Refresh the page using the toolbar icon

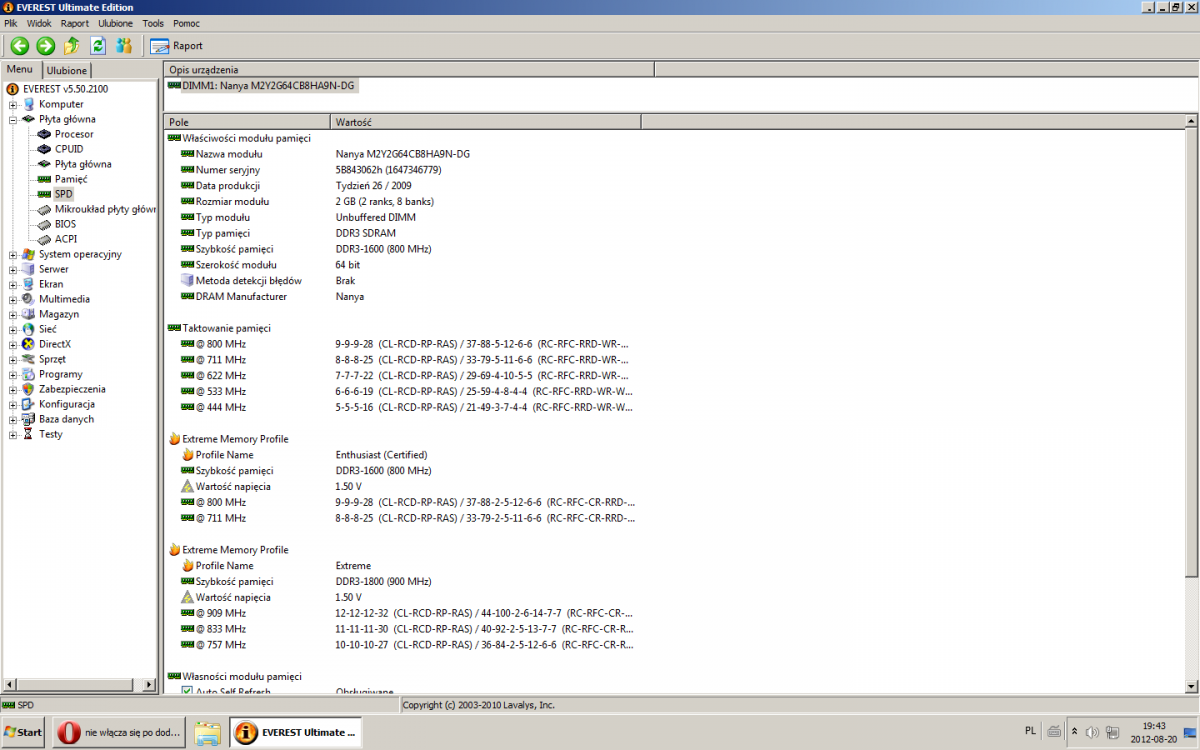(98, 45)
